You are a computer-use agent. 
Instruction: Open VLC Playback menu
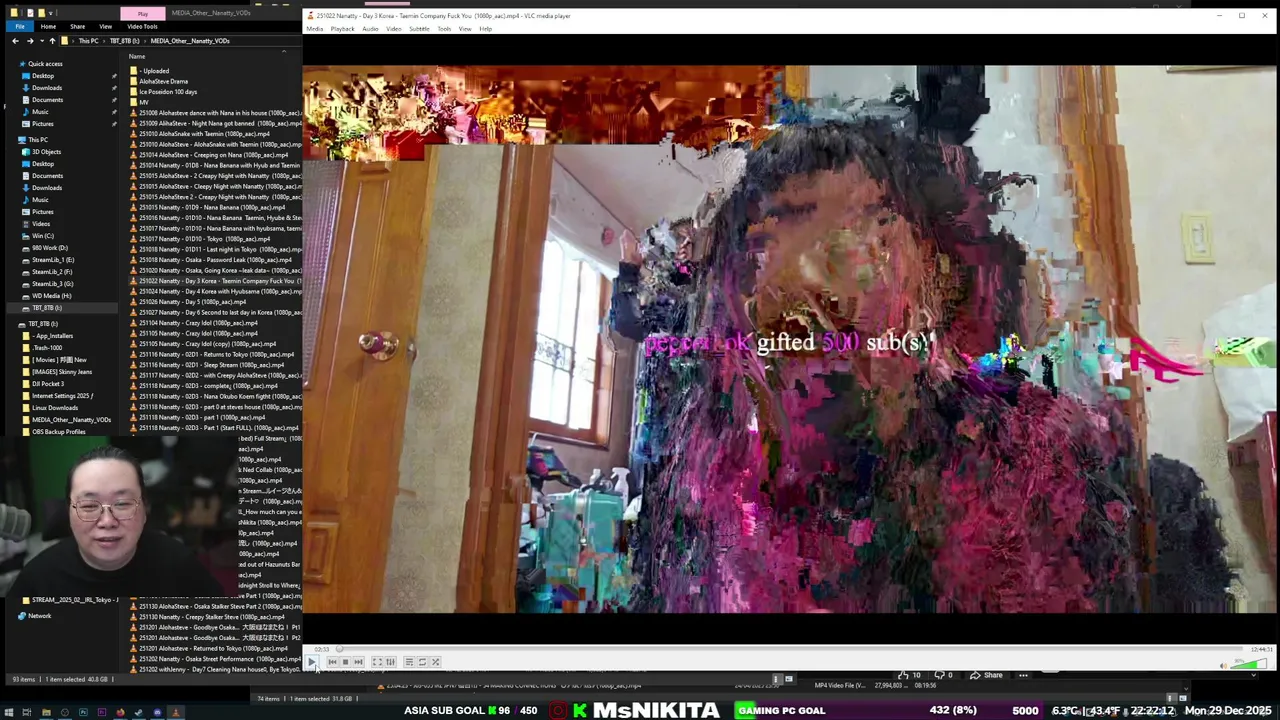click(x=342, y=29)
